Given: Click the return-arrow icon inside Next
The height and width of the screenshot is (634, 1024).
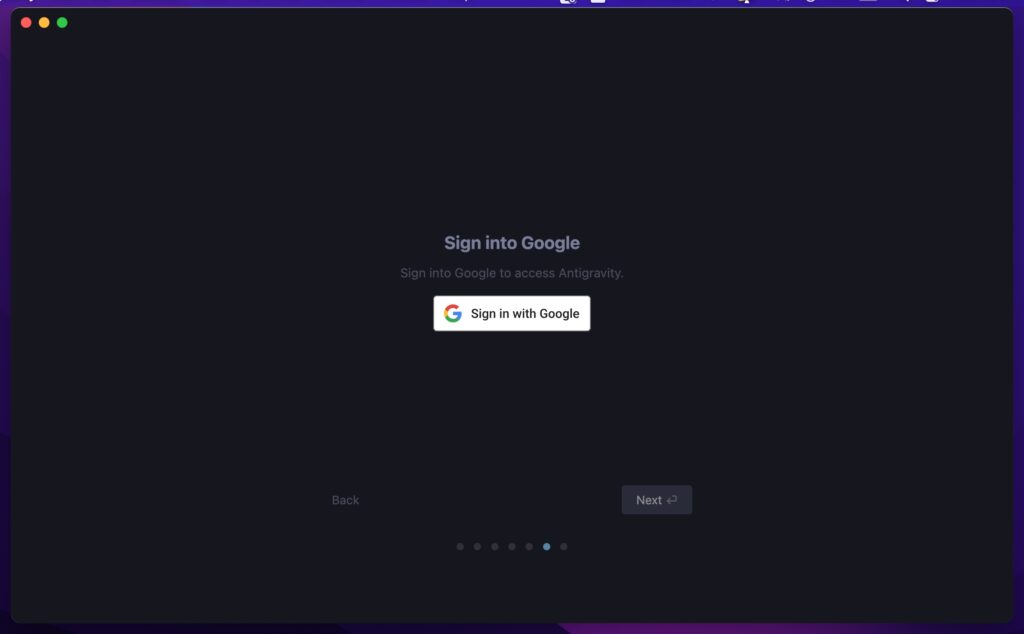Looking at the screenshot, I should 671,500.
